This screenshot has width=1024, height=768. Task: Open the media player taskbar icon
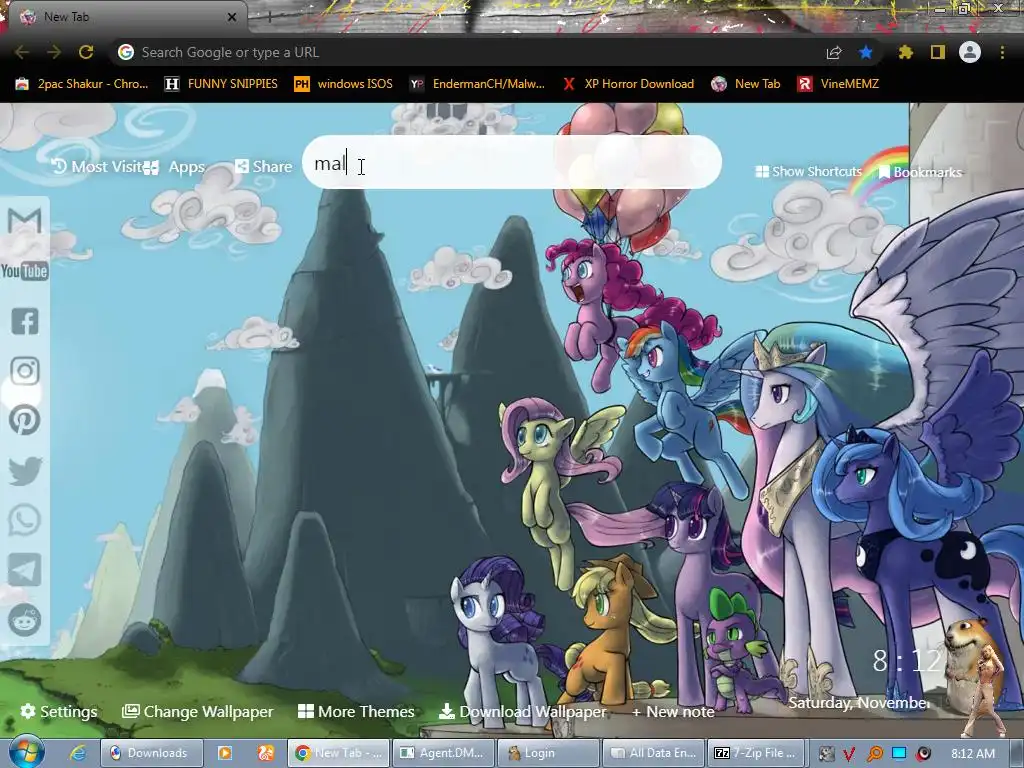[x=225, y=753]
